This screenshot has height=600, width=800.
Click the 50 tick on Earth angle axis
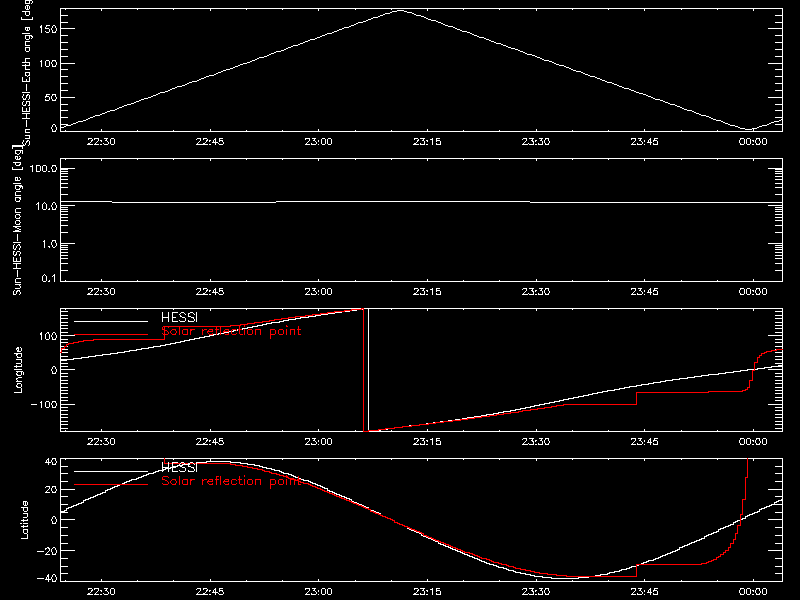click(x=51, y=97)
